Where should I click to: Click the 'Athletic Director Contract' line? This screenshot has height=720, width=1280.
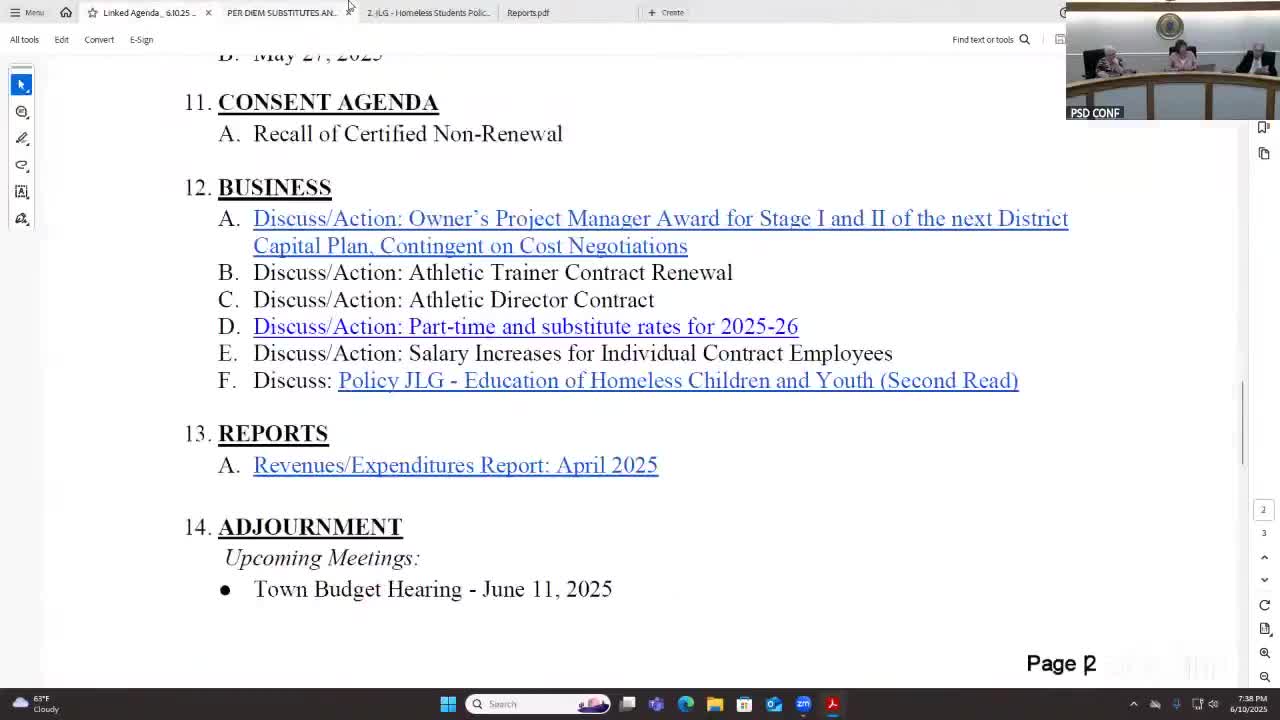(453, 300)
